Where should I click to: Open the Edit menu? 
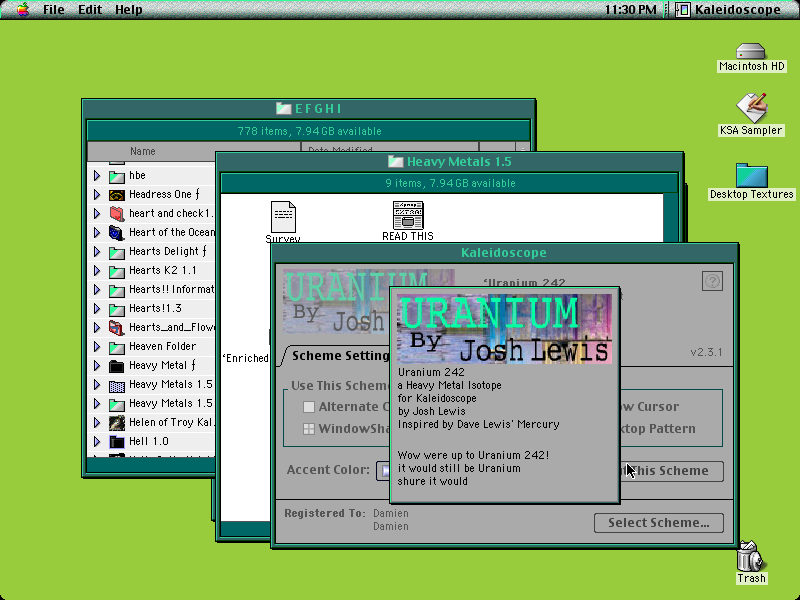pyautogui.click(x=90, y=9)
